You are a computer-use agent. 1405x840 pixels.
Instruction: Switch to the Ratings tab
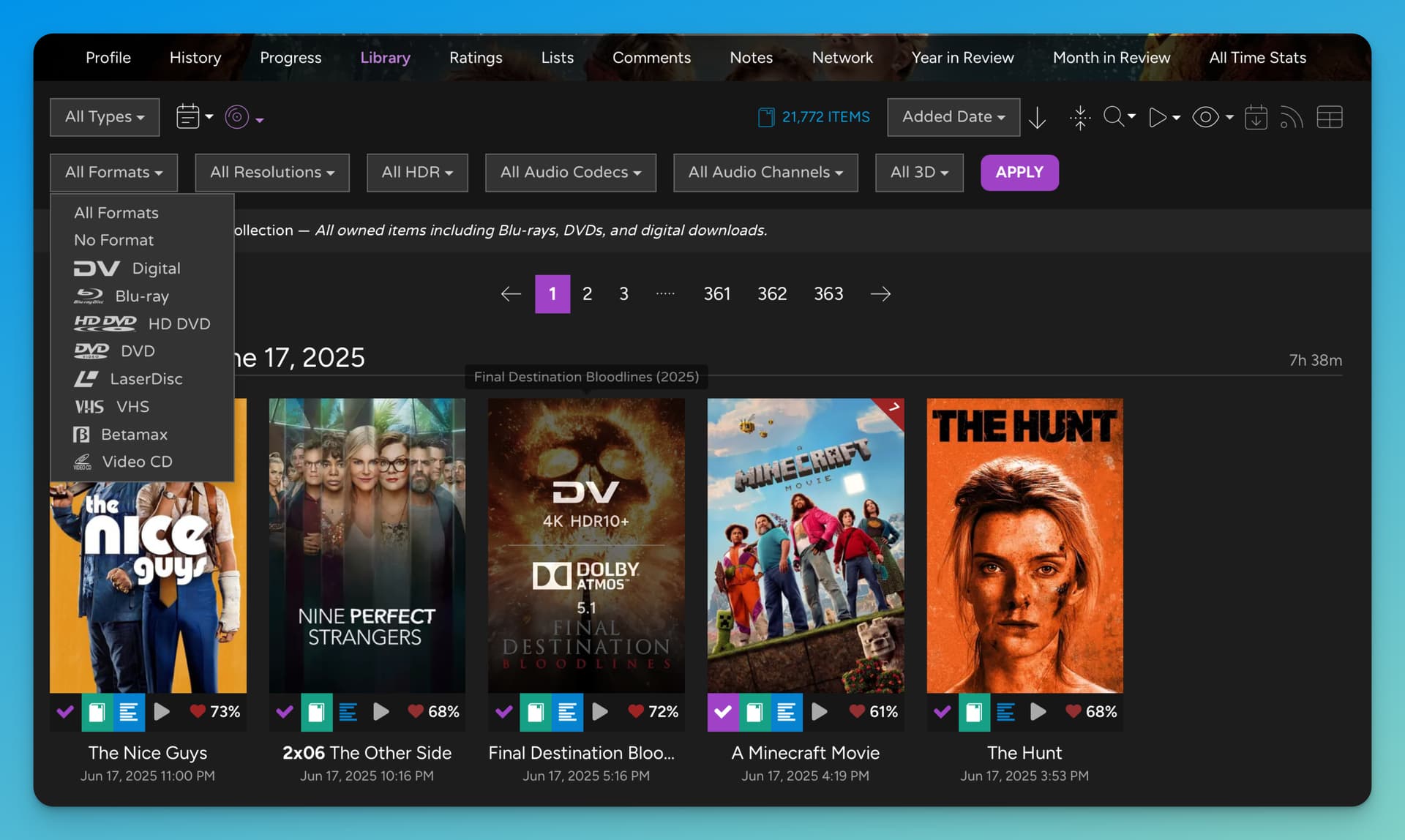[x=476, y=58]
